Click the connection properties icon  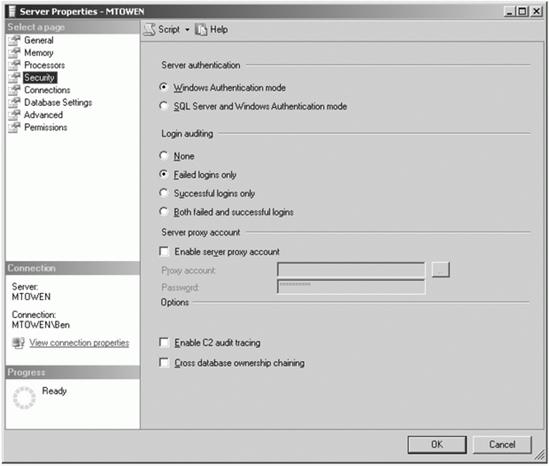pos(18,343)
